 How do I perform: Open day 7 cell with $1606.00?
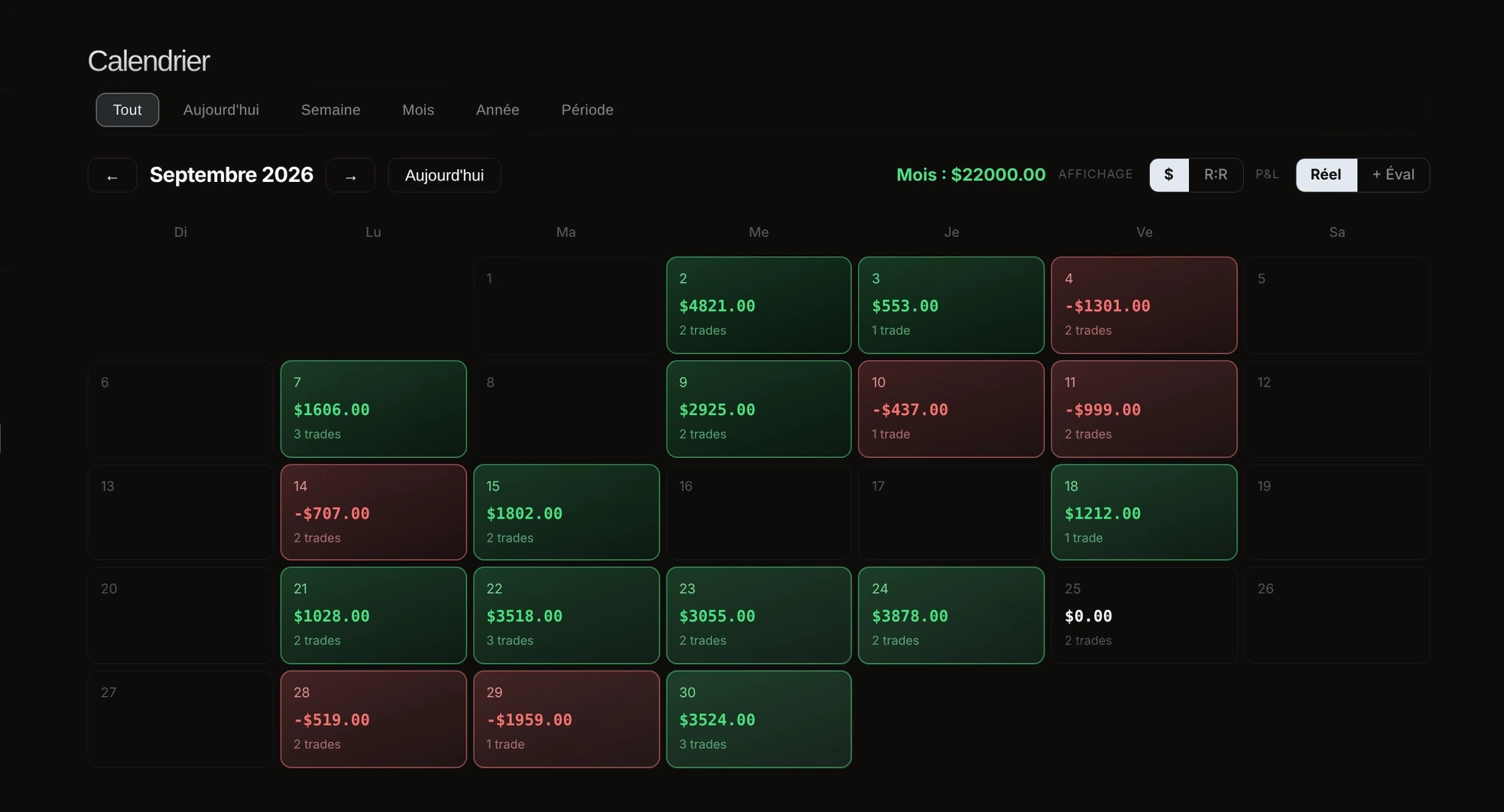(x=374, y=409)
